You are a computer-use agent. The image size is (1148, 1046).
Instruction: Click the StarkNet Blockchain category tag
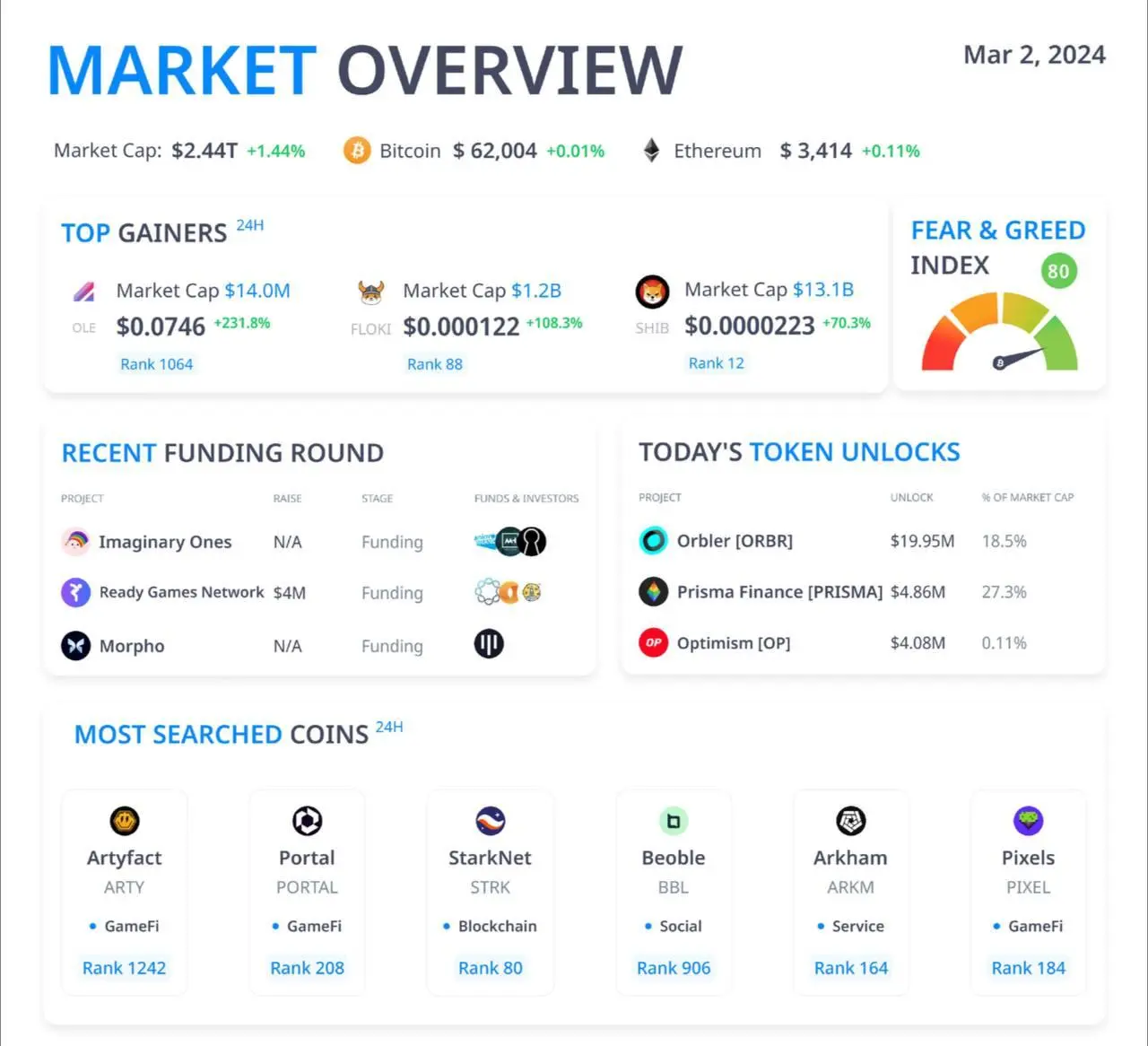[498, 926]
